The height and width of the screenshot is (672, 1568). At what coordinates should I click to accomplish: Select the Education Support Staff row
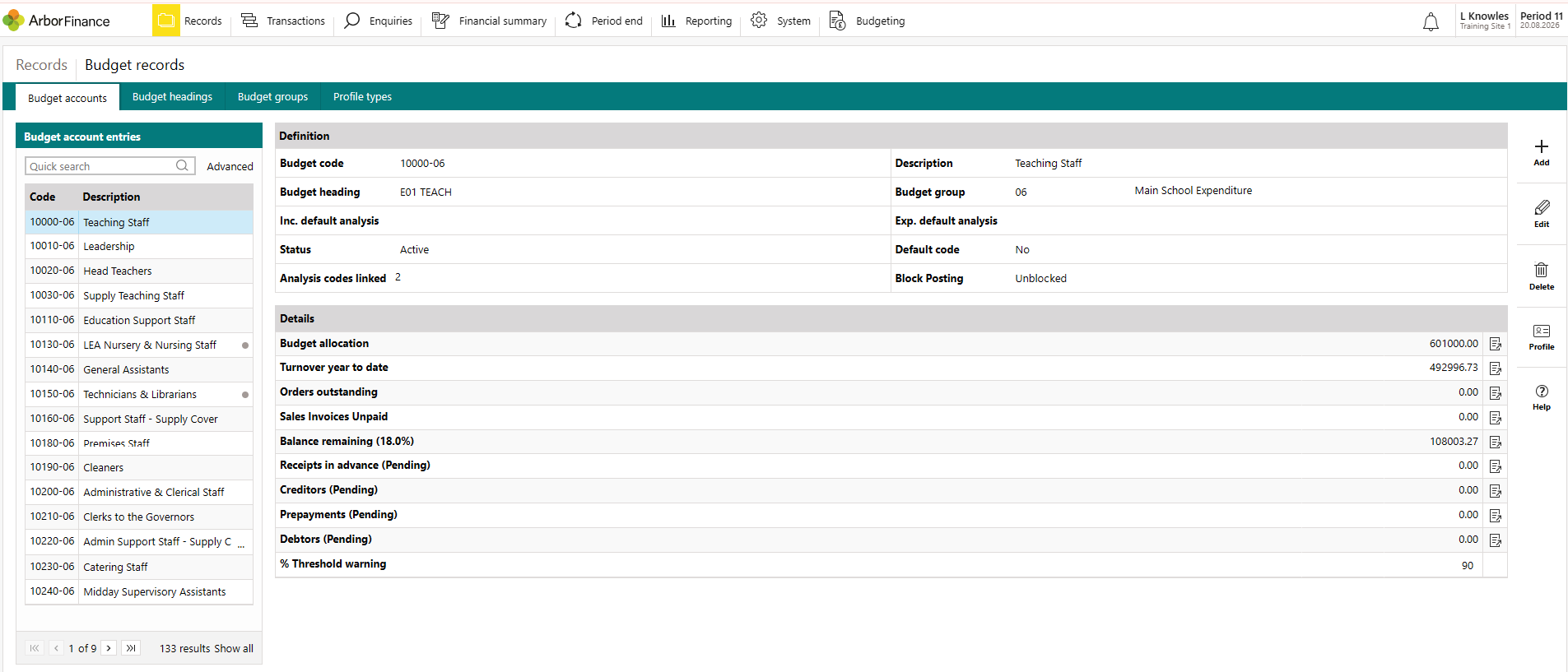(x=139, y=321)
